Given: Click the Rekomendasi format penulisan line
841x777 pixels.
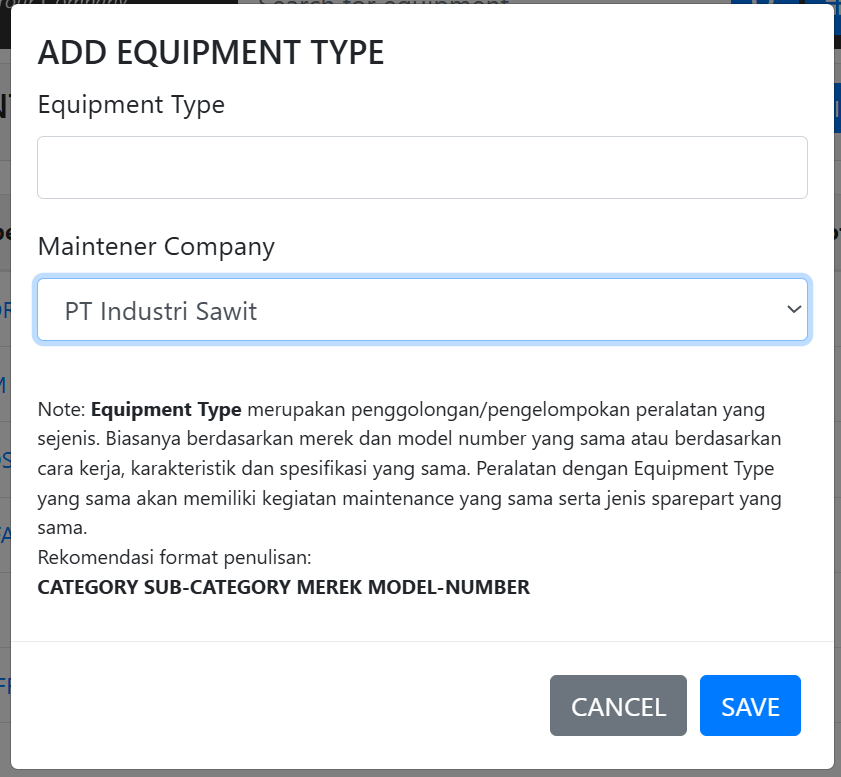Looking at the screenshot, I should [175, 555].
